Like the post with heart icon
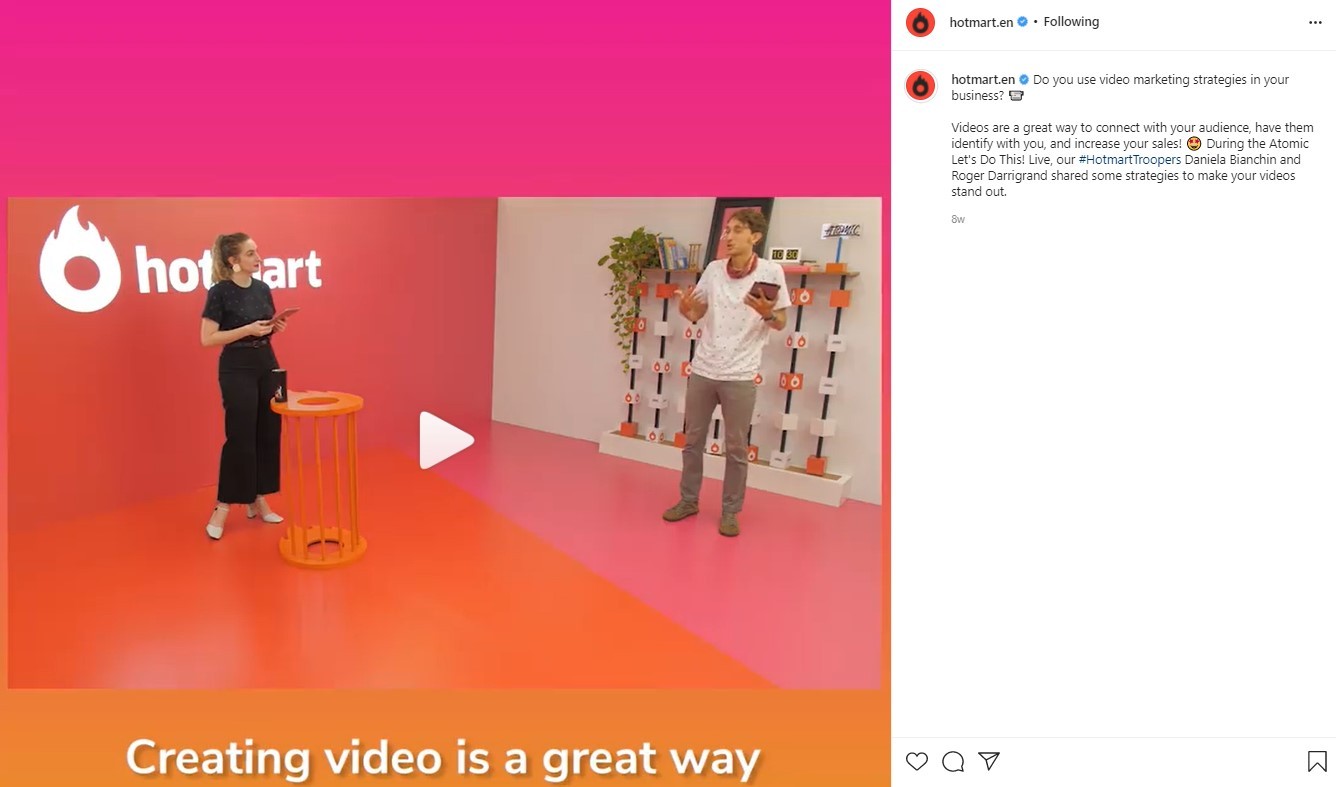The image size is (1336, 787). tap(917, 762)
